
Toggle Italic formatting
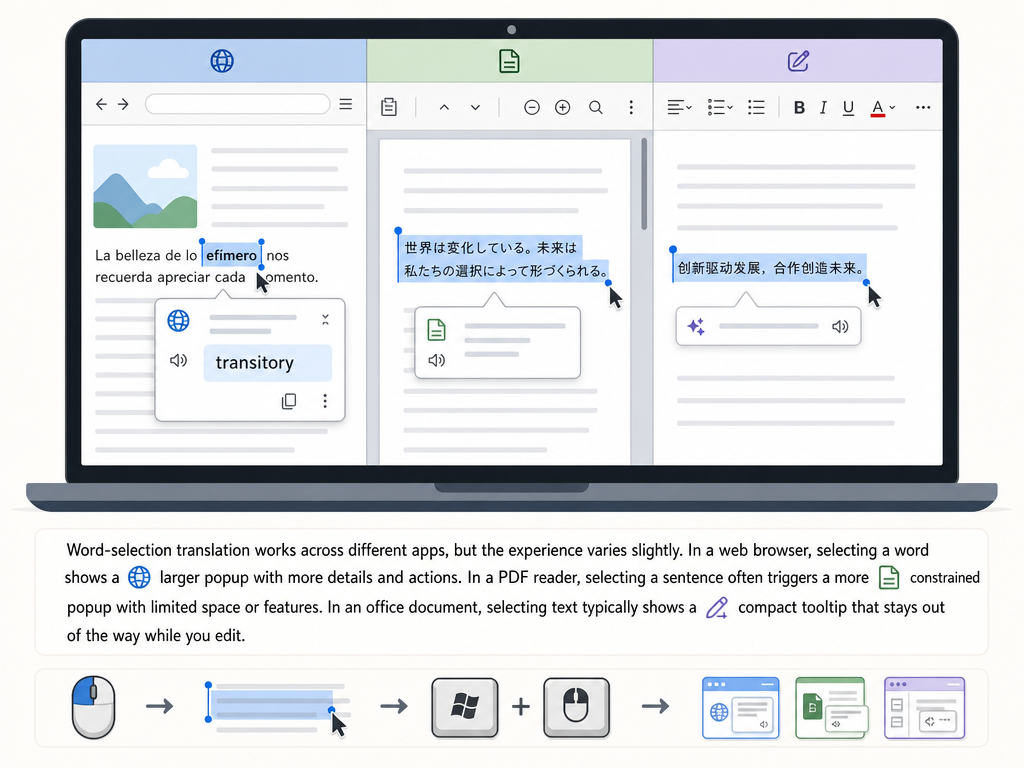[x=824, y=108]
